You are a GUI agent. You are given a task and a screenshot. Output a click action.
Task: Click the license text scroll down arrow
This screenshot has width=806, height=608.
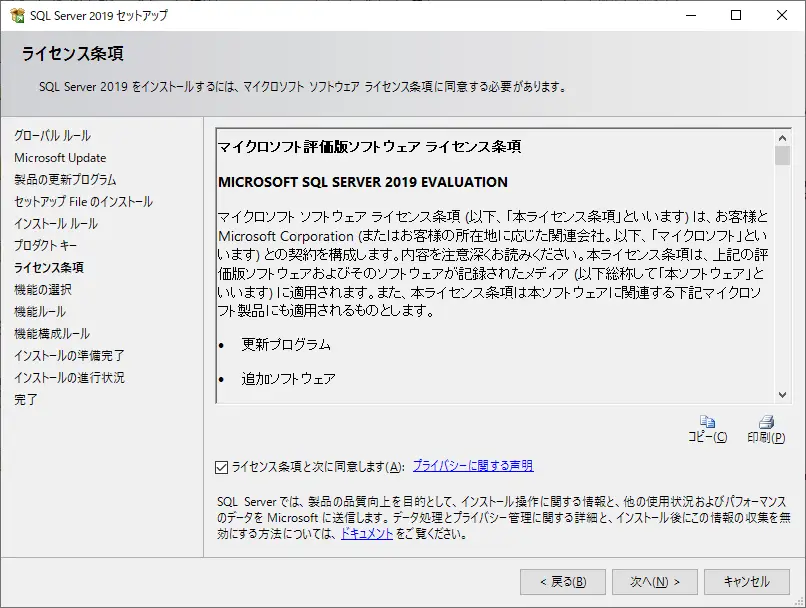[x=782, y=395]
